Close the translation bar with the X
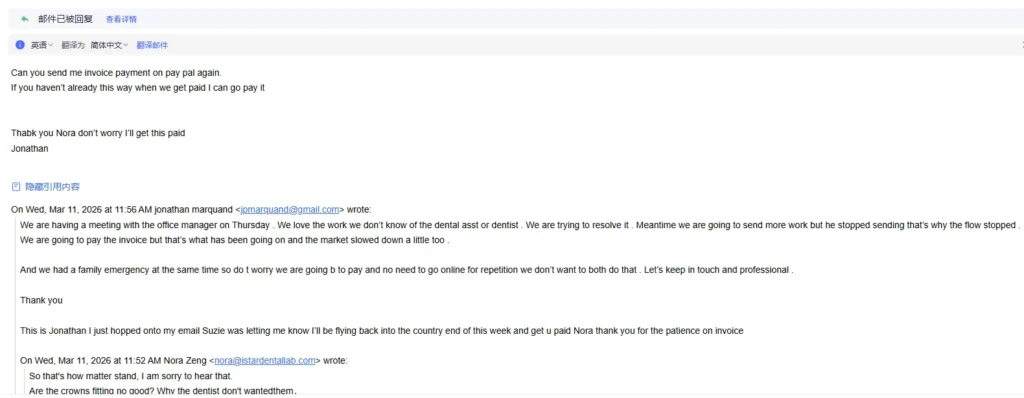Viewport: 1024px width, 398px height. tap(1022, 45)
